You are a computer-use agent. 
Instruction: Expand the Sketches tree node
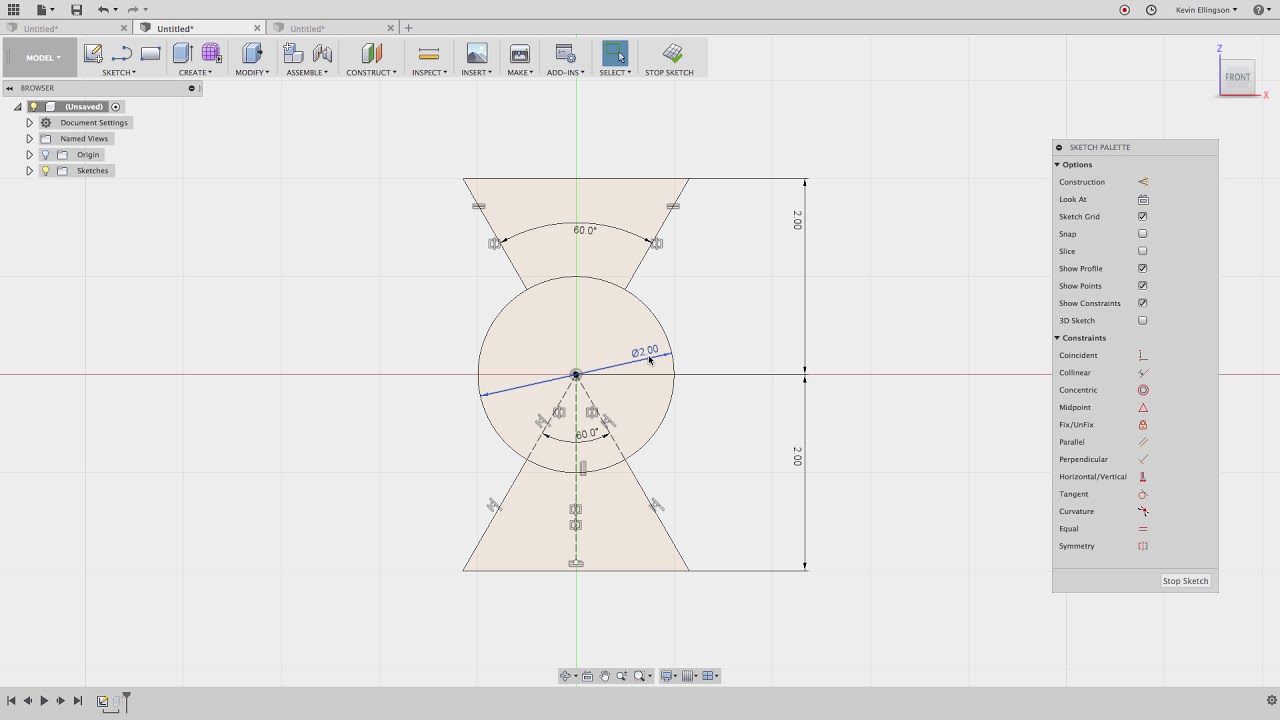pos(30,171)
